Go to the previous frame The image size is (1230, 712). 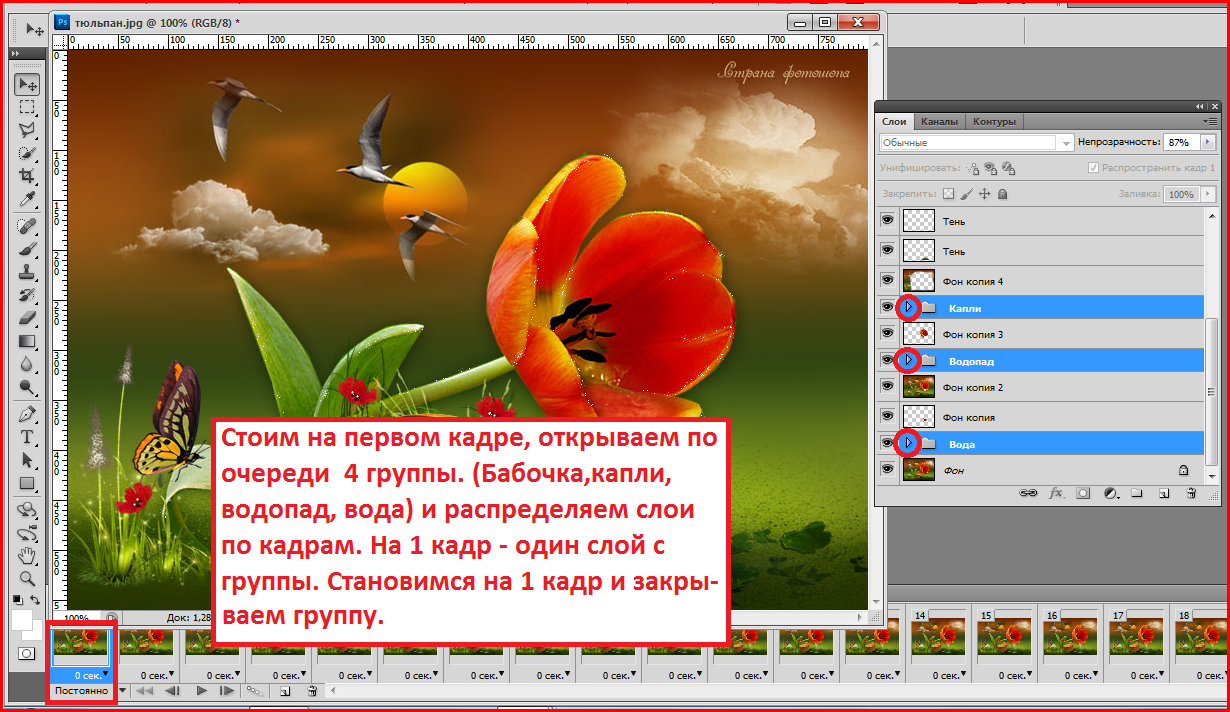pyautogui.click(x=173, y=690)
